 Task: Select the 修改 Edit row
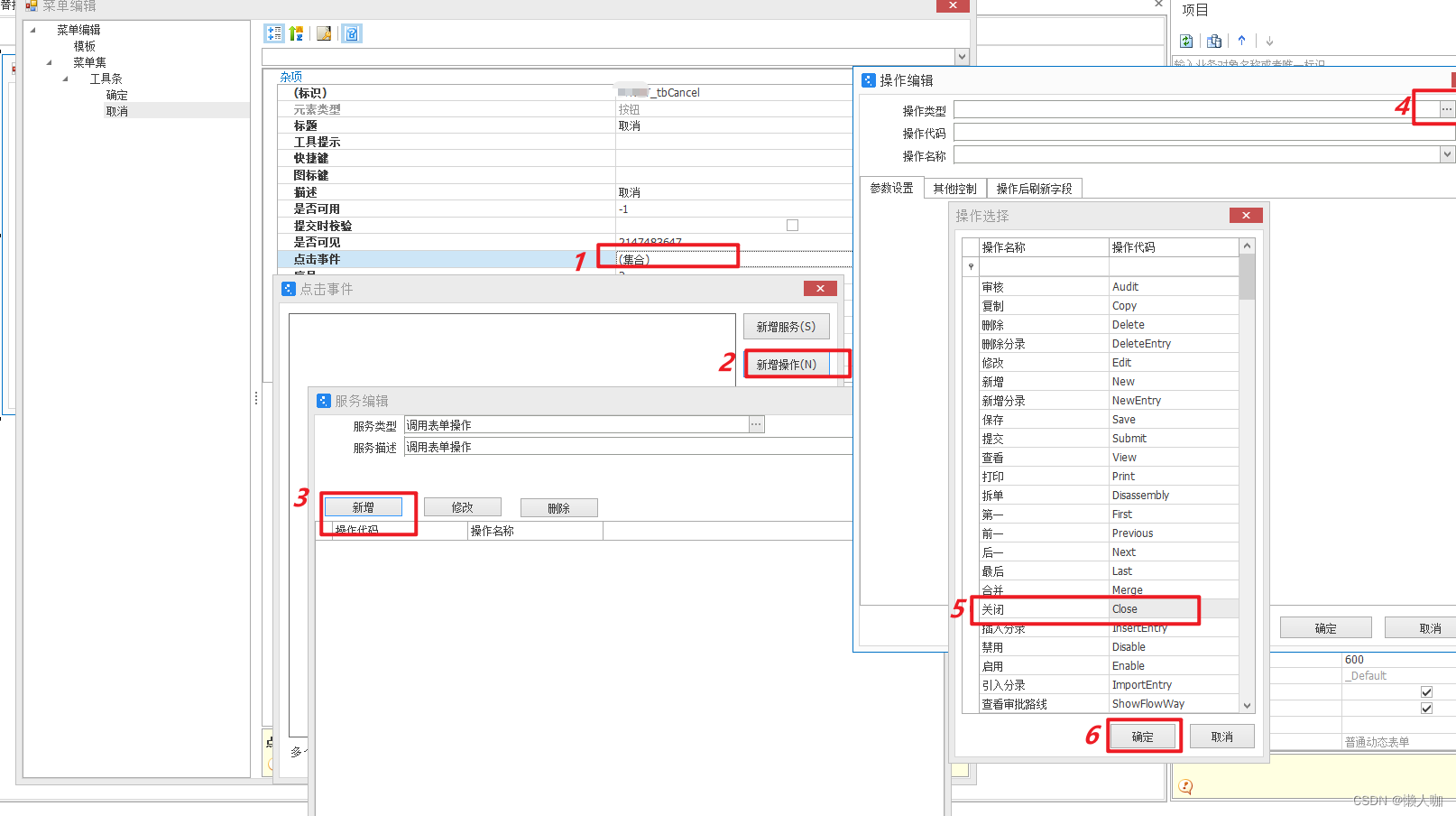click(x=1109, y=362)
